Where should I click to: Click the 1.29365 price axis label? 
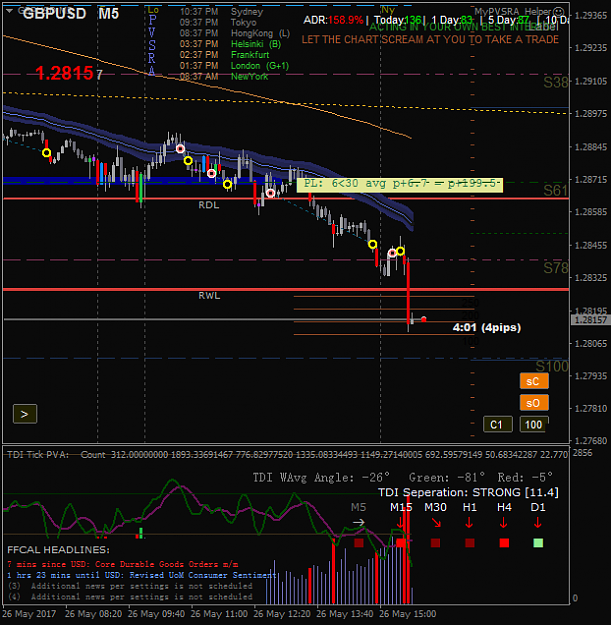591,15
